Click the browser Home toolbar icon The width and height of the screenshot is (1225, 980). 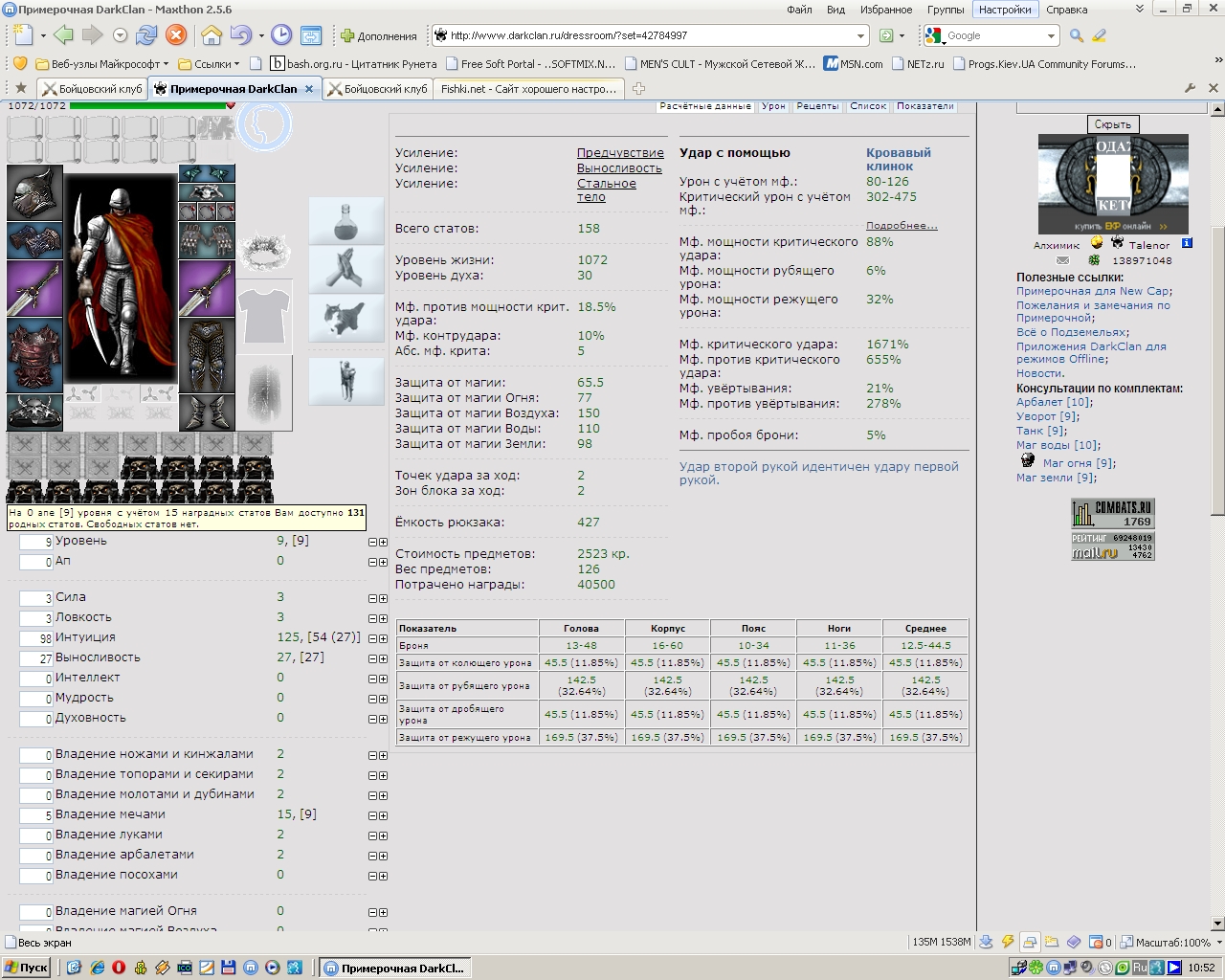212,35
